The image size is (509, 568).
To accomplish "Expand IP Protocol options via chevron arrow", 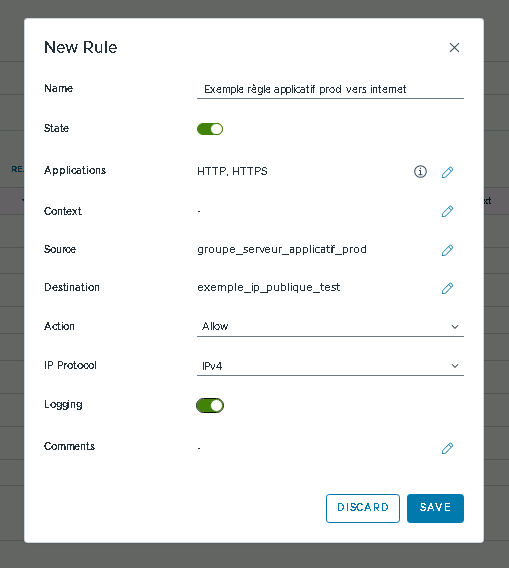I will coord(455,366).
